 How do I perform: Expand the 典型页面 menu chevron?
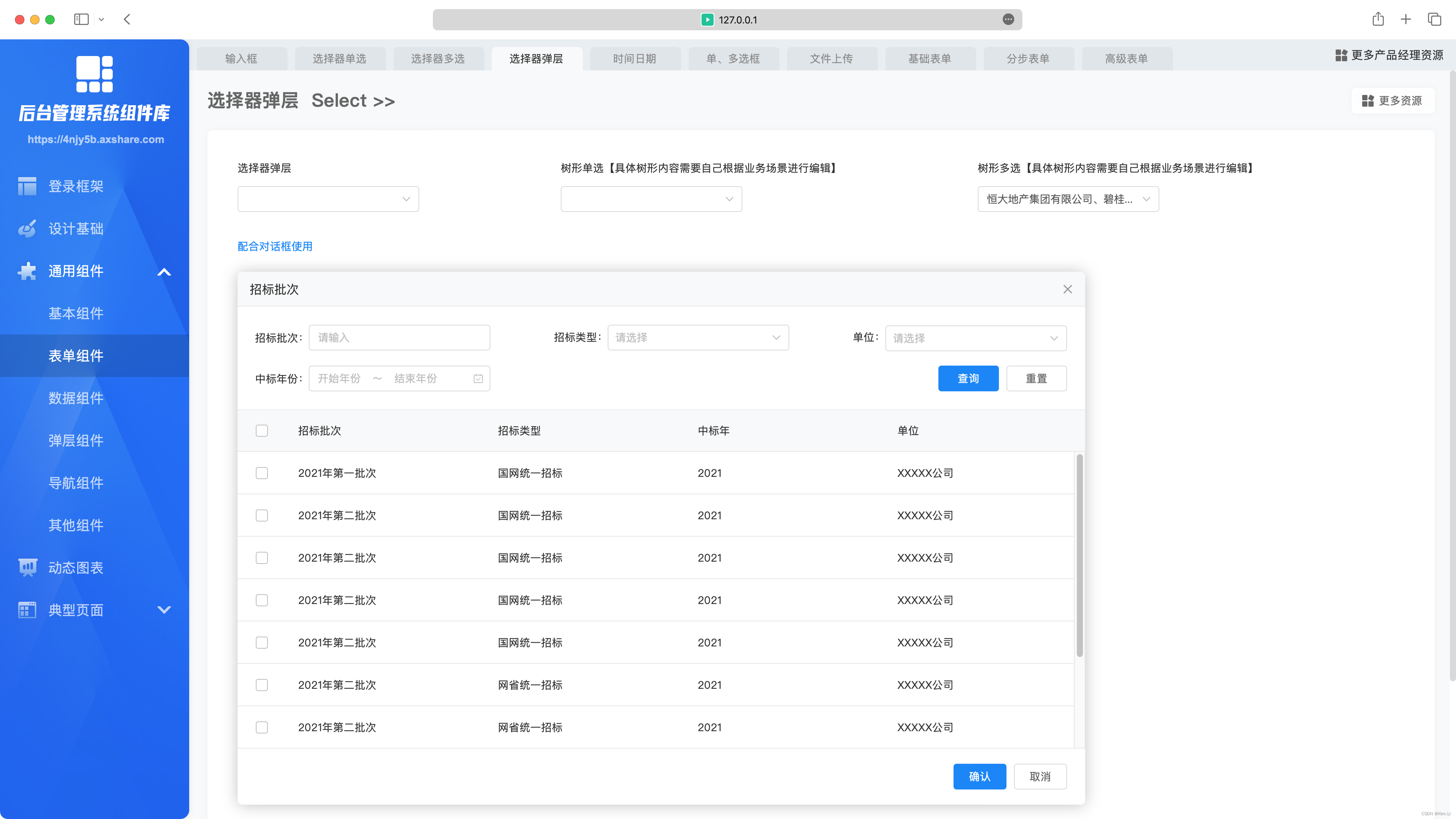tap(164, 610)
